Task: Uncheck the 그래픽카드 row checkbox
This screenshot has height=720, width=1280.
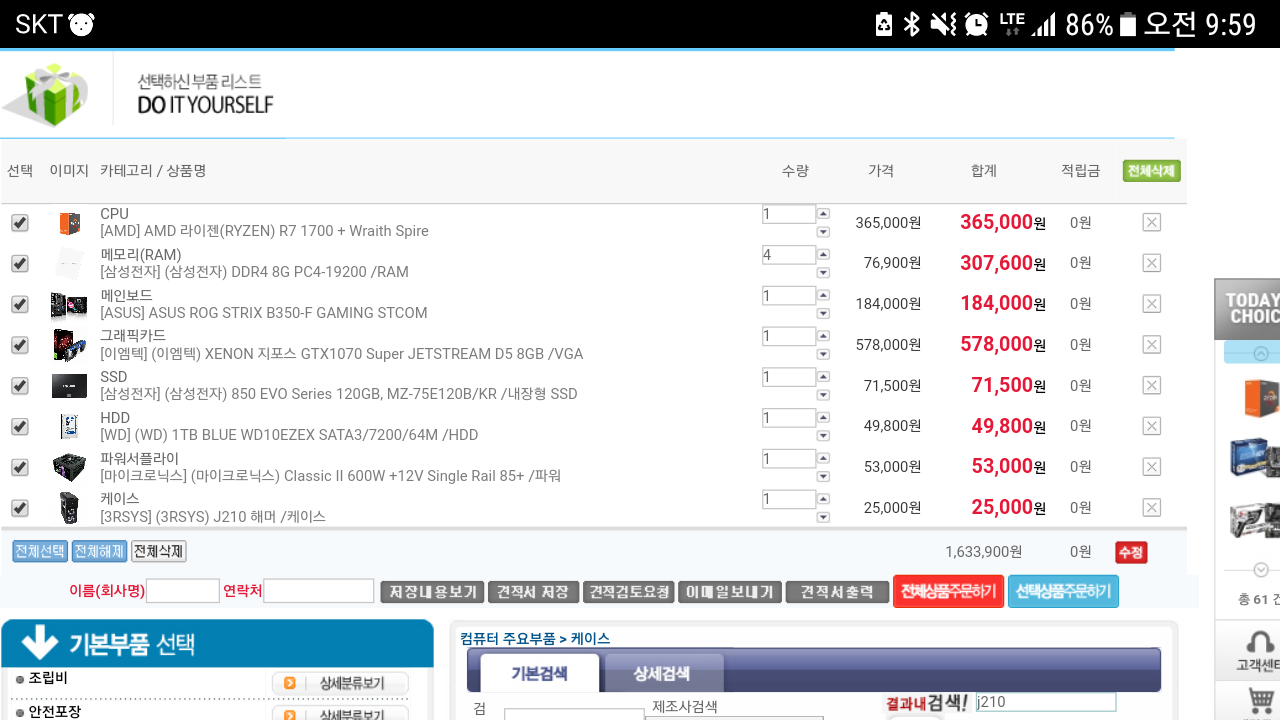Action: (x=19, y=345)
